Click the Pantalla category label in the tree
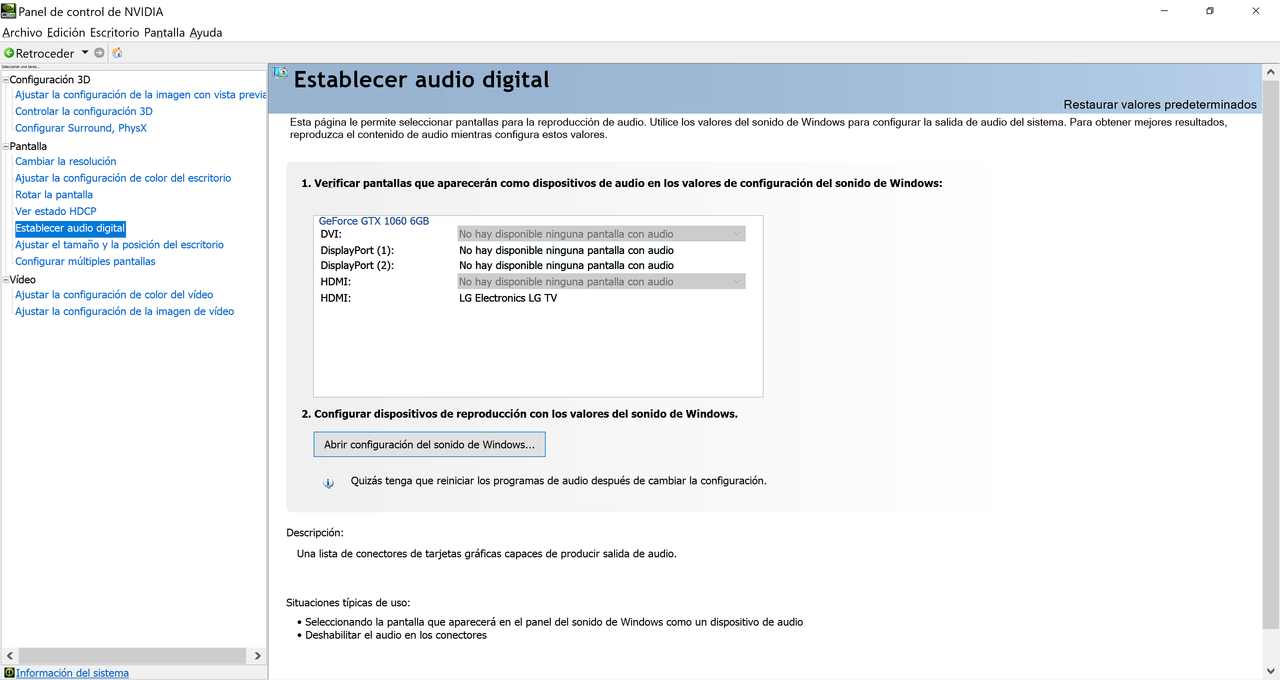Viewport: 1280px width, 680px height. coord(28,146)
